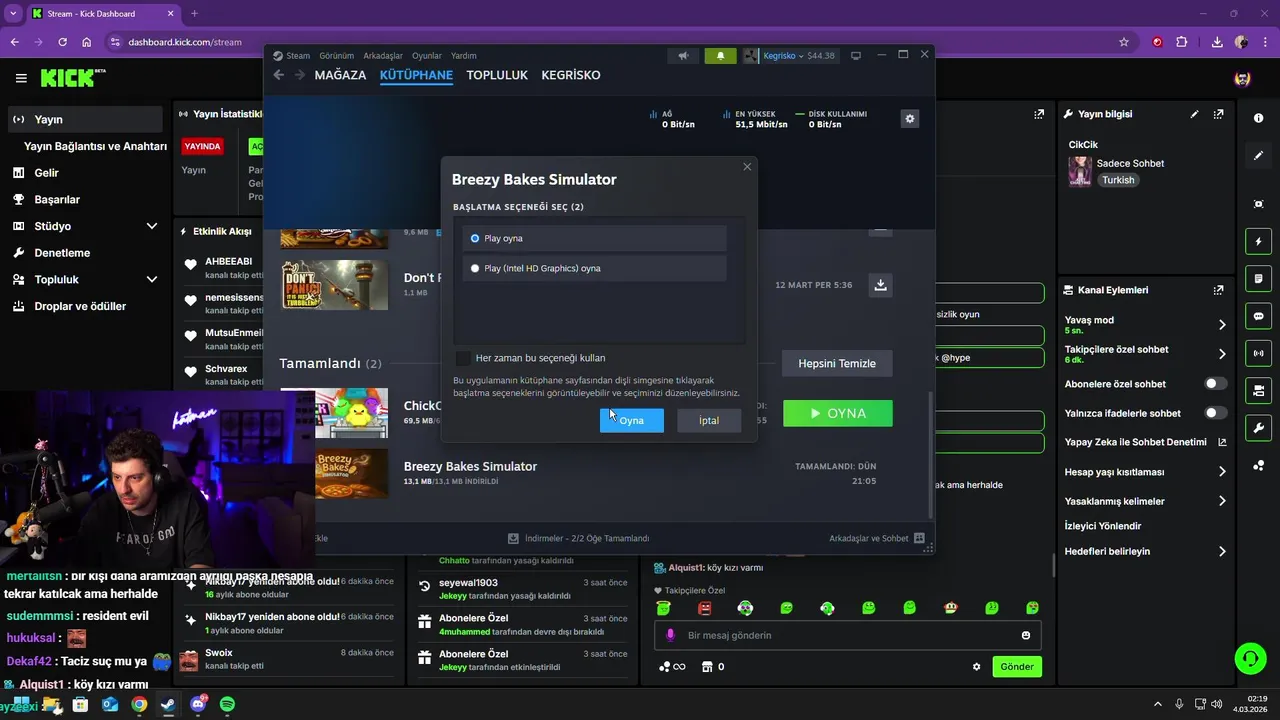Open Chrome tab search dropdown
This screenshot has height=720, width=1280.
pos(13,13)
